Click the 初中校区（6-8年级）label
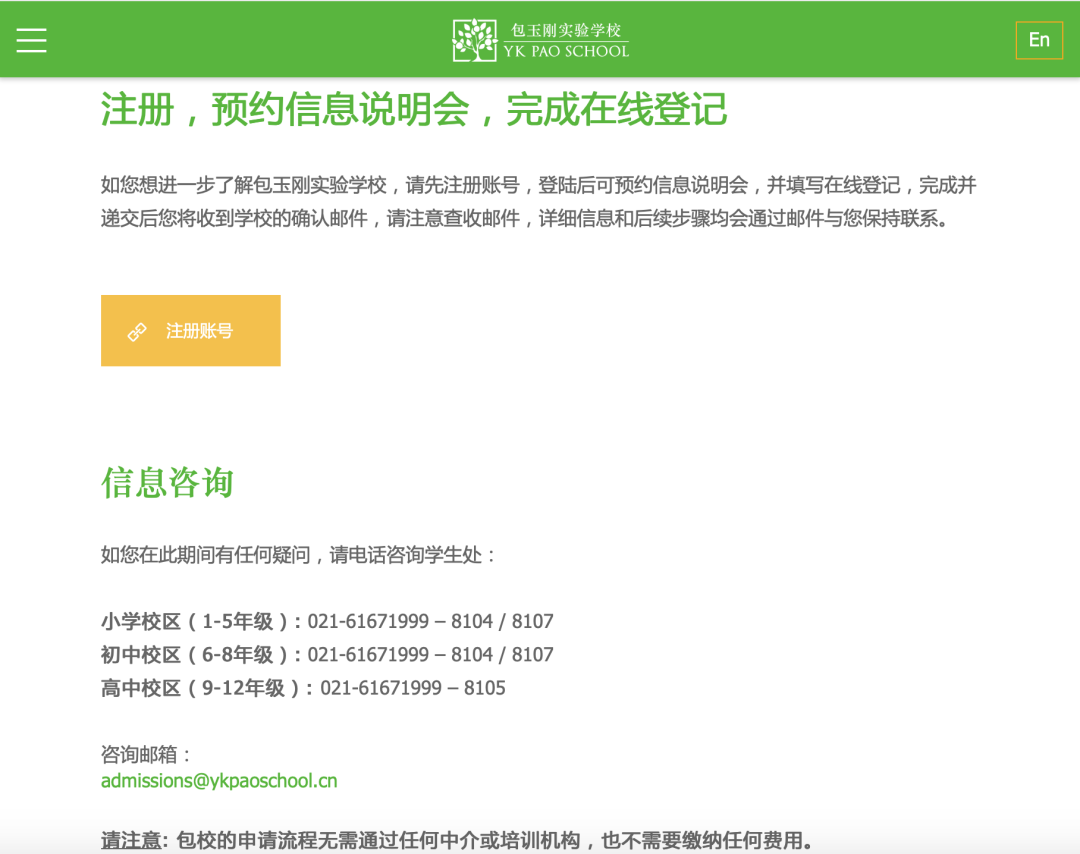 click(200, 655)
